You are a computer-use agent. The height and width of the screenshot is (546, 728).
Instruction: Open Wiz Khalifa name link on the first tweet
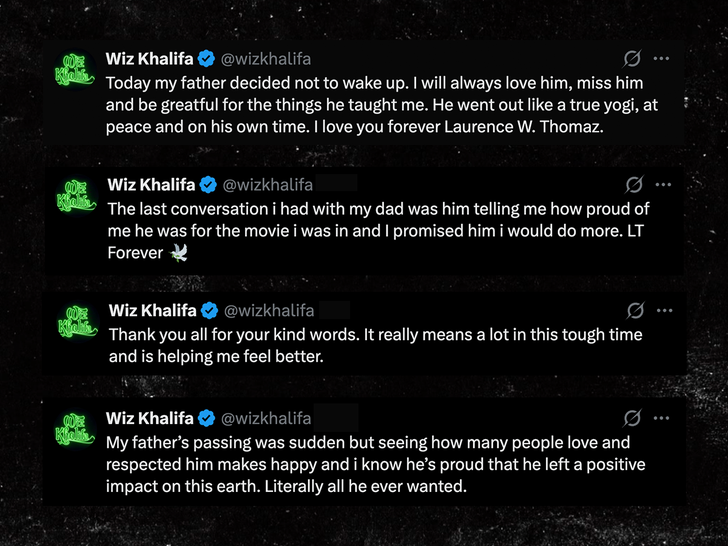[149, 58]
